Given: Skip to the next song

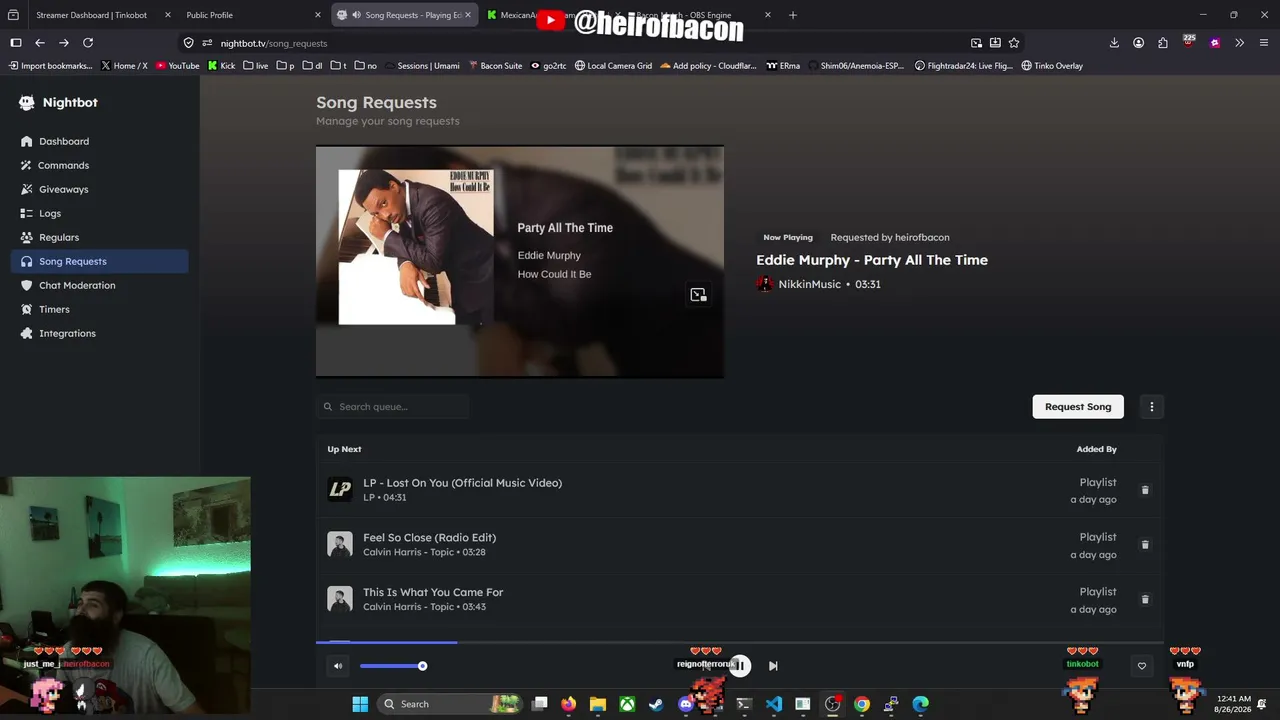Looking at the screenshot, I should pyautogui.click(x=773, y=666).
